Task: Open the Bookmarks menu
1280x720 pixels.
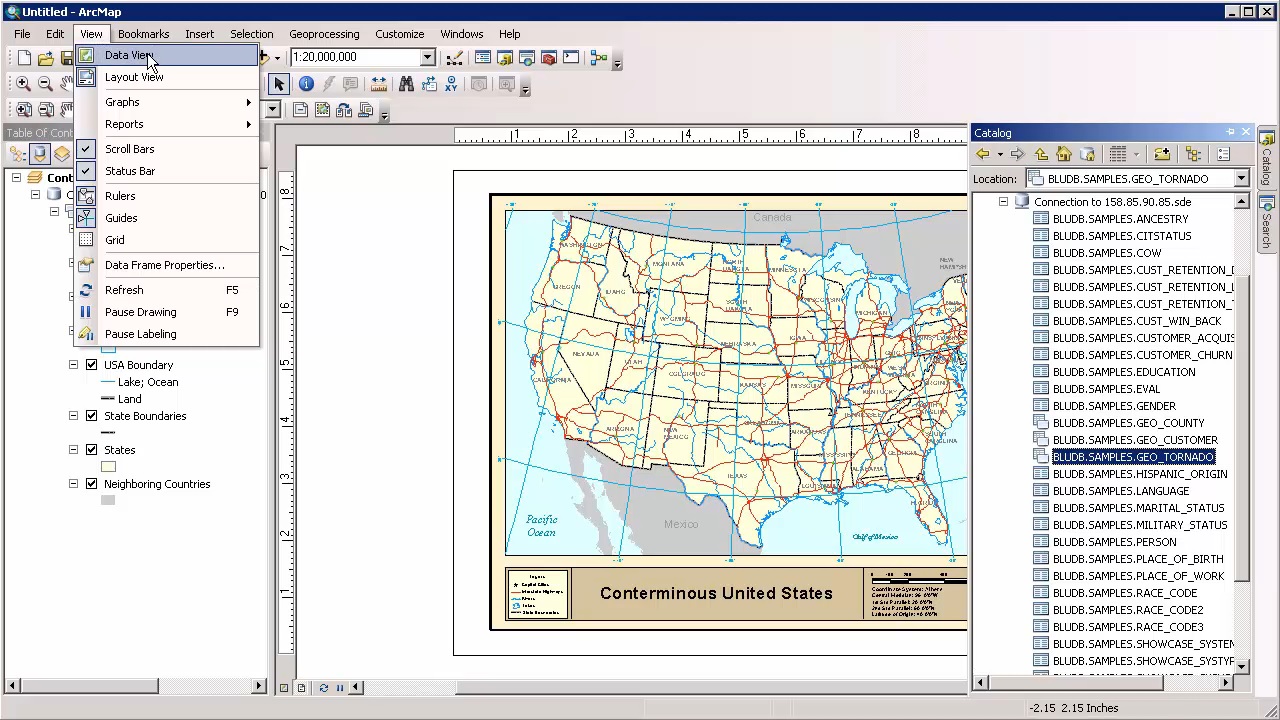Action: coord(143,34)
